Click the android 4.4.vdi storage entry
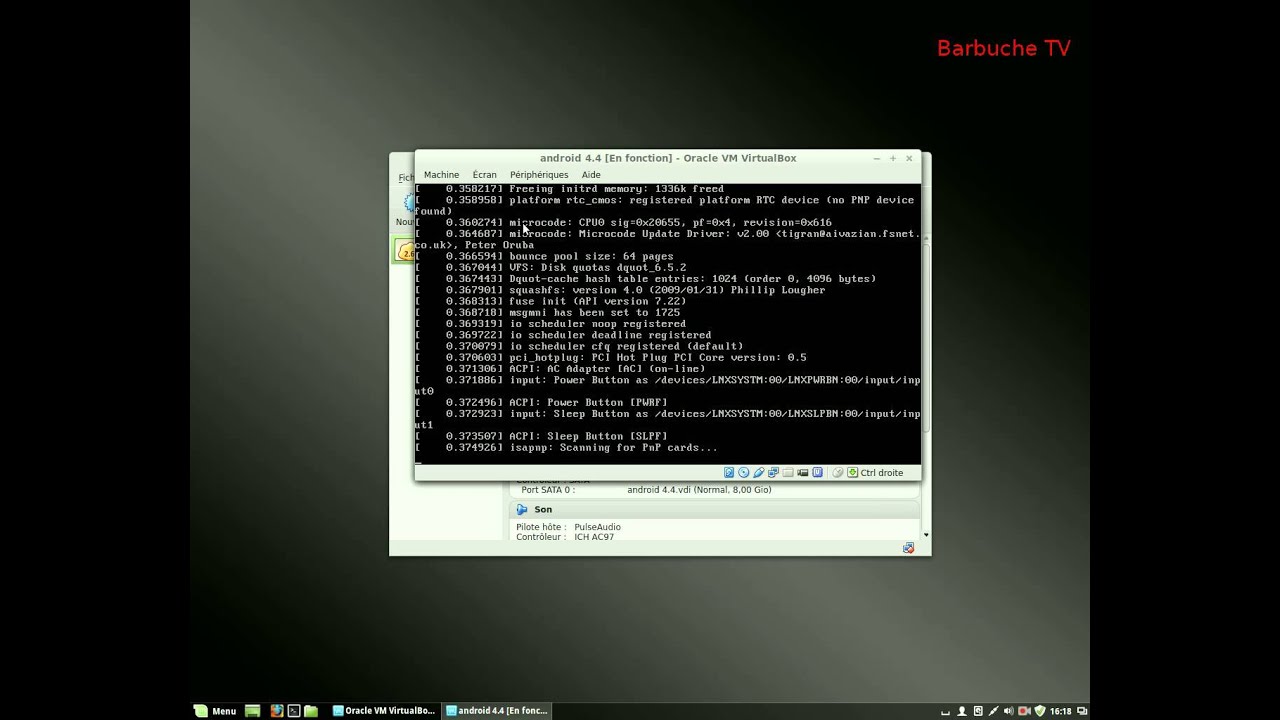The width and height of the screenshot is (1280, 720). (699, 490)
